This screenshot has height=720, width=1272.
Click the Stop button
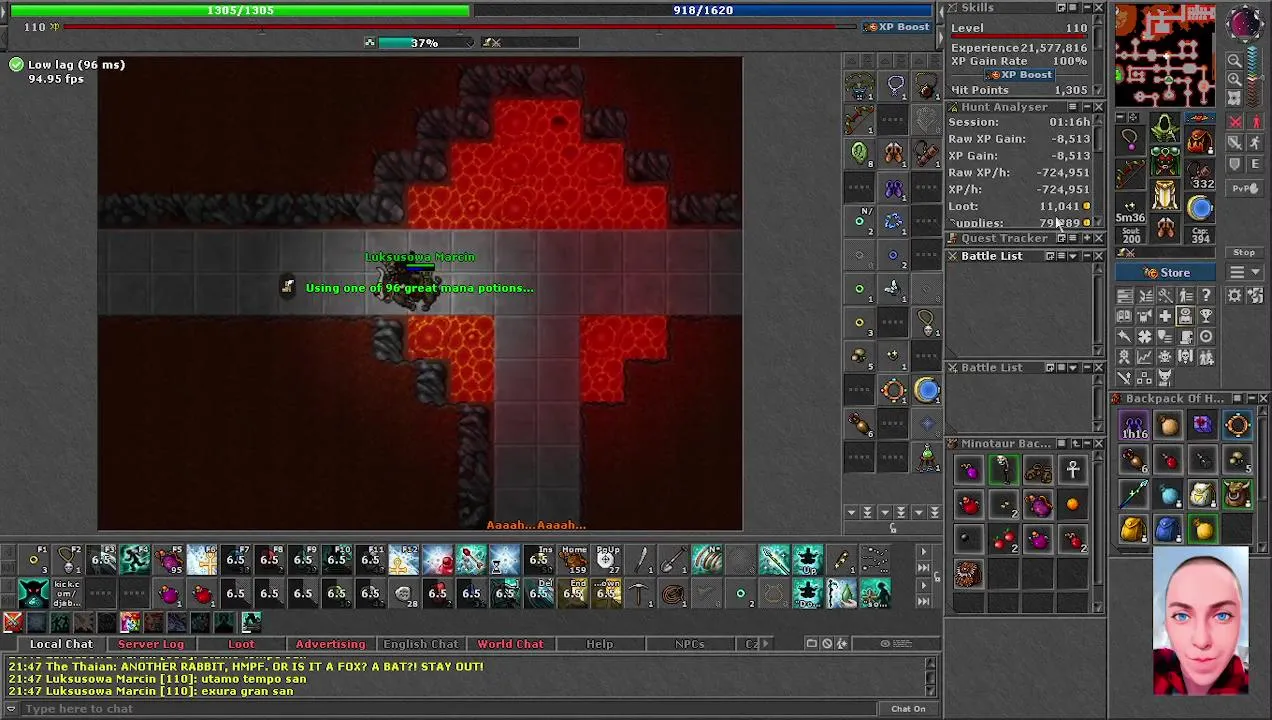[1245, 253]
